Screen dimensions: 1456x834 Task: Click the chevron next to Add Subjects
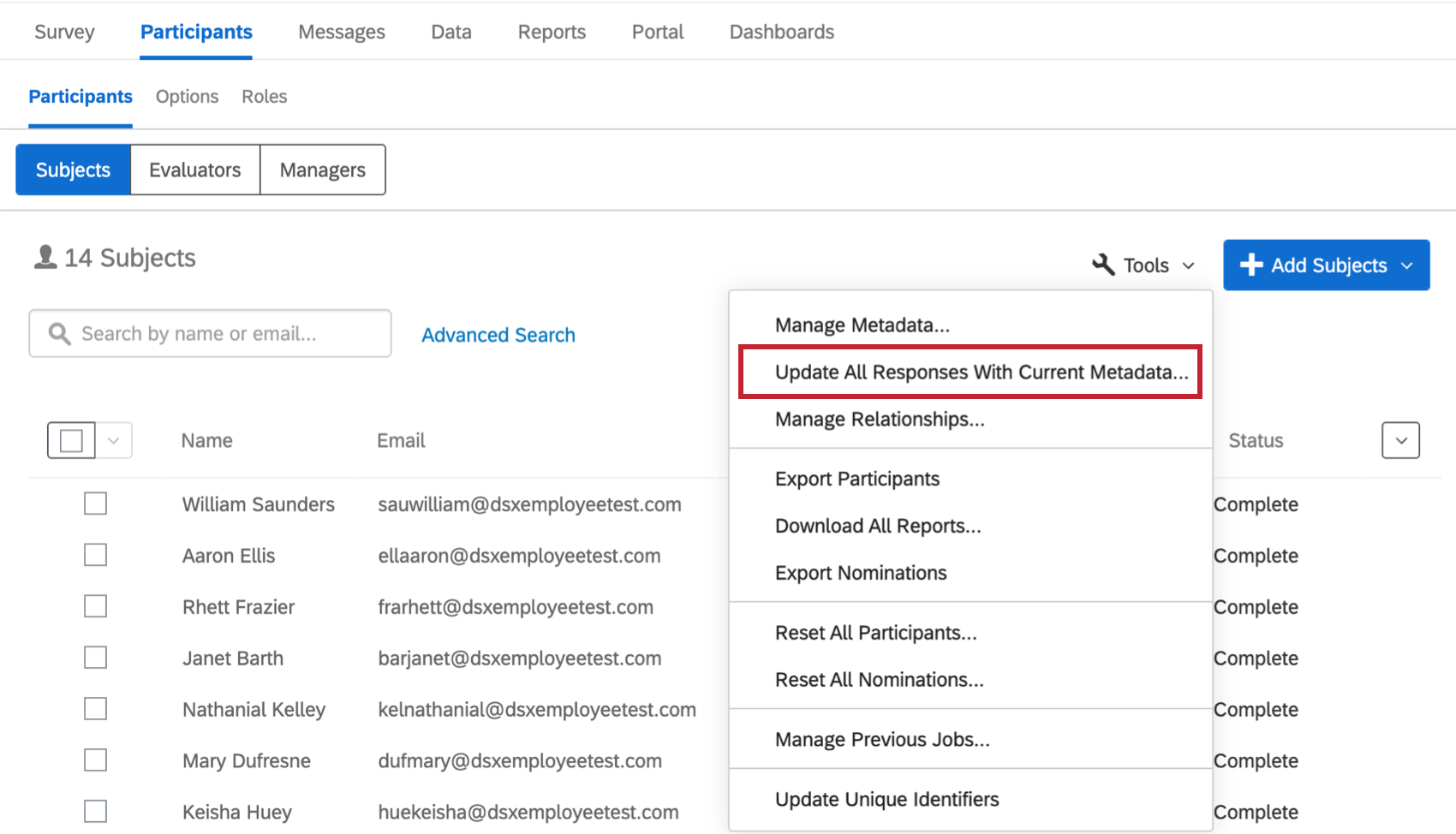coord(1407,265)
